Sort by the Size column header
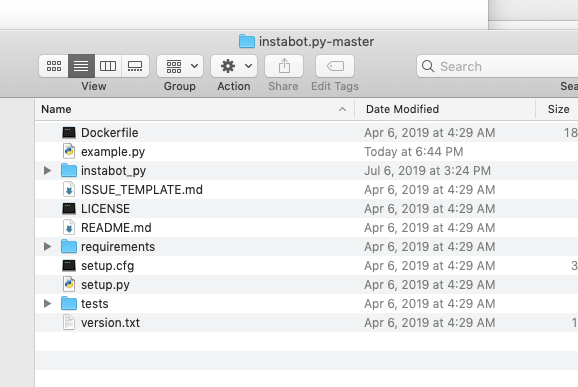Viewport: 578px width, 387px height. (x=557, y=109)
